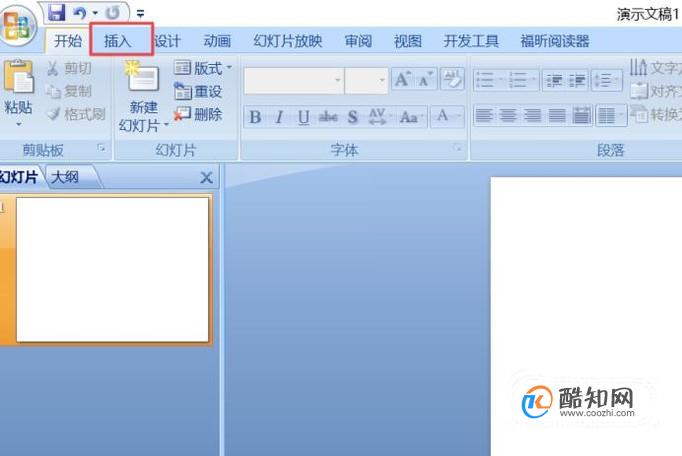Click the 复制 (Copy) button

[69, 91]
